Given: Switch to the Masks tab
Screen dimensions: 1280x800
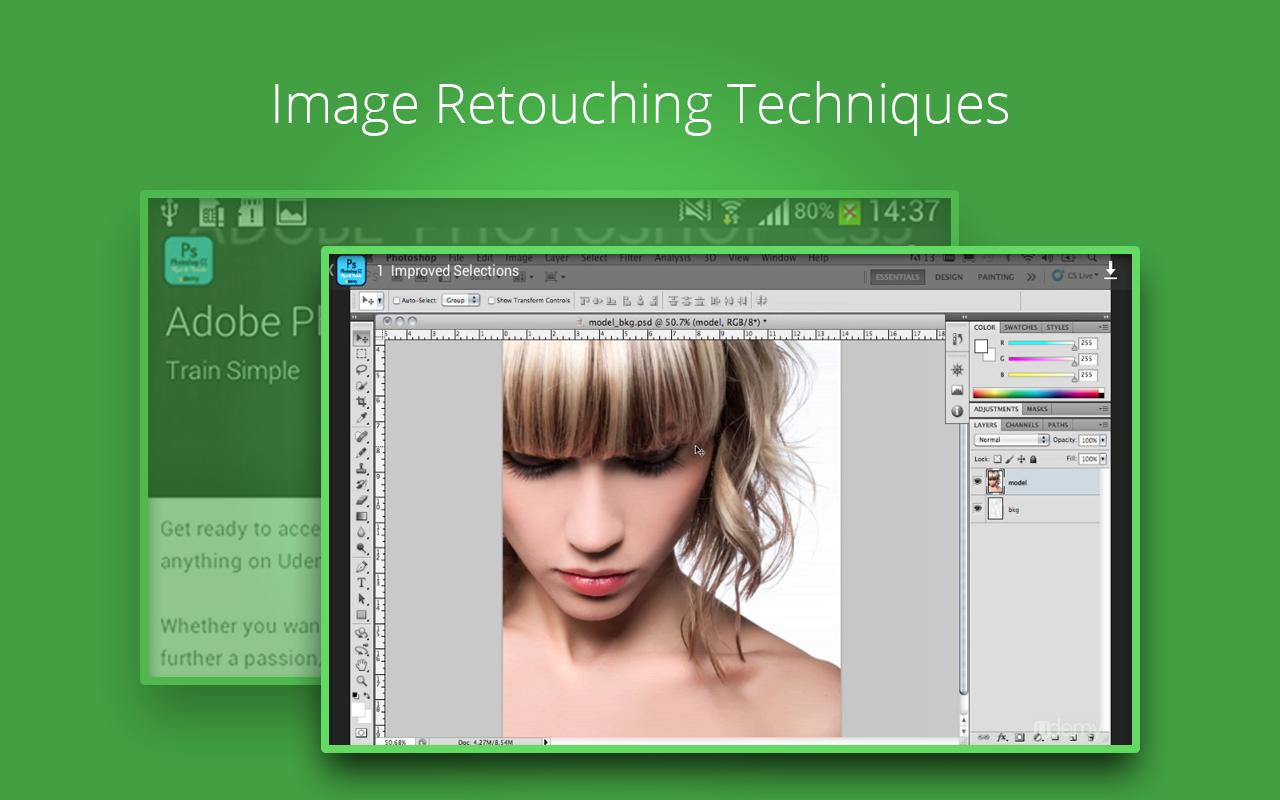Looking at the screenshot, I should [1037, 409].
